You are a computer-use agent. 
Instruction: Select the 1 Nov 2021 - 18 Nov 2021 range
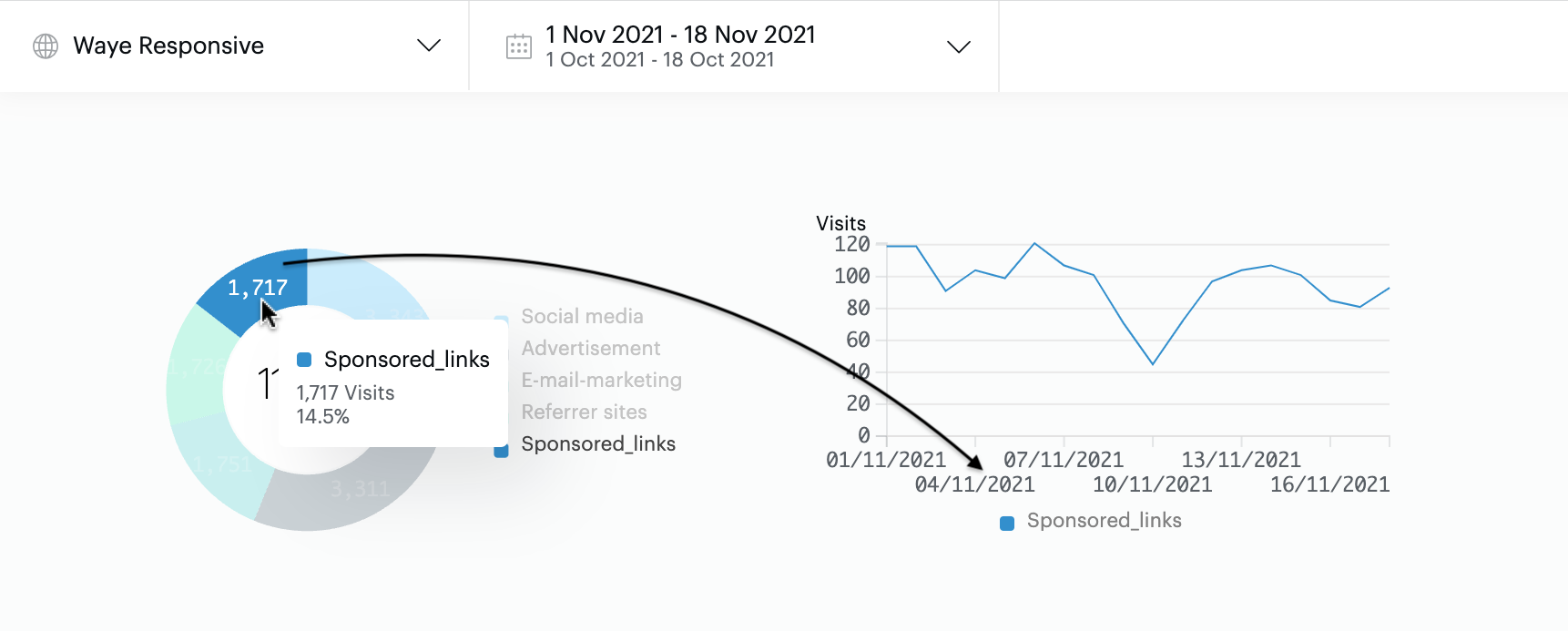tap(680, 35)
